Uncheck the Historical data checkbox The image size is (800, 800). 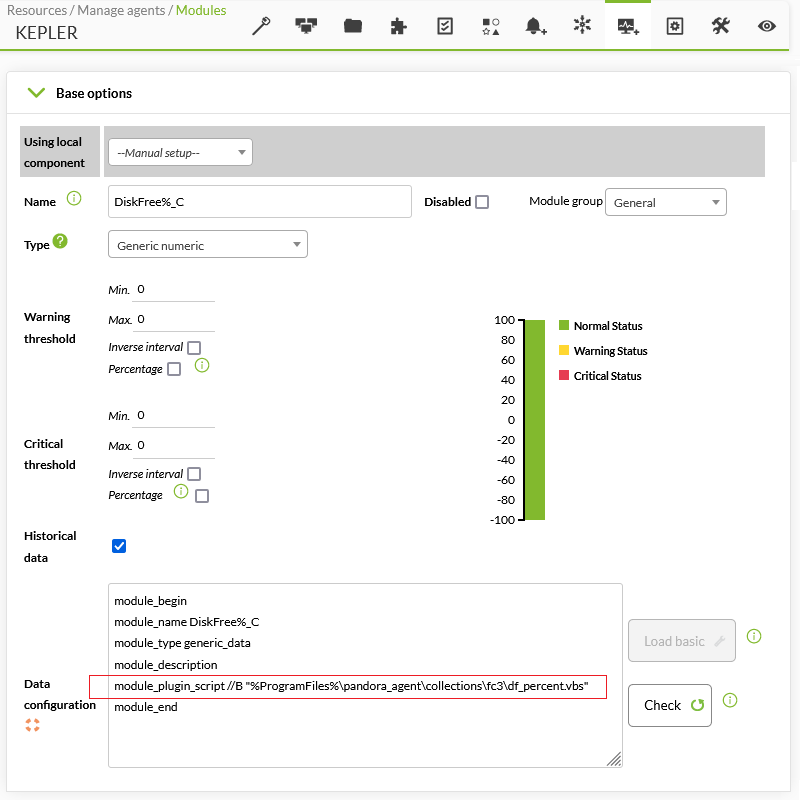click(x=119, y=546)
